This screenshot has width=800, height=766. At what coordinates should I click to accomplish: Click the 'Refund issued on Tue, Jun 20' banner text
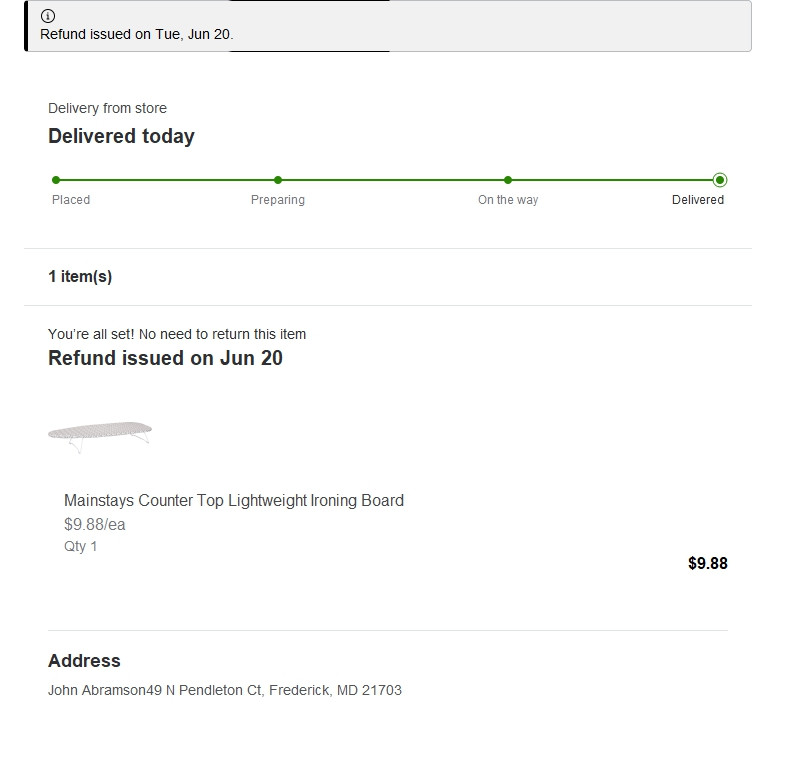coord(136,34)
